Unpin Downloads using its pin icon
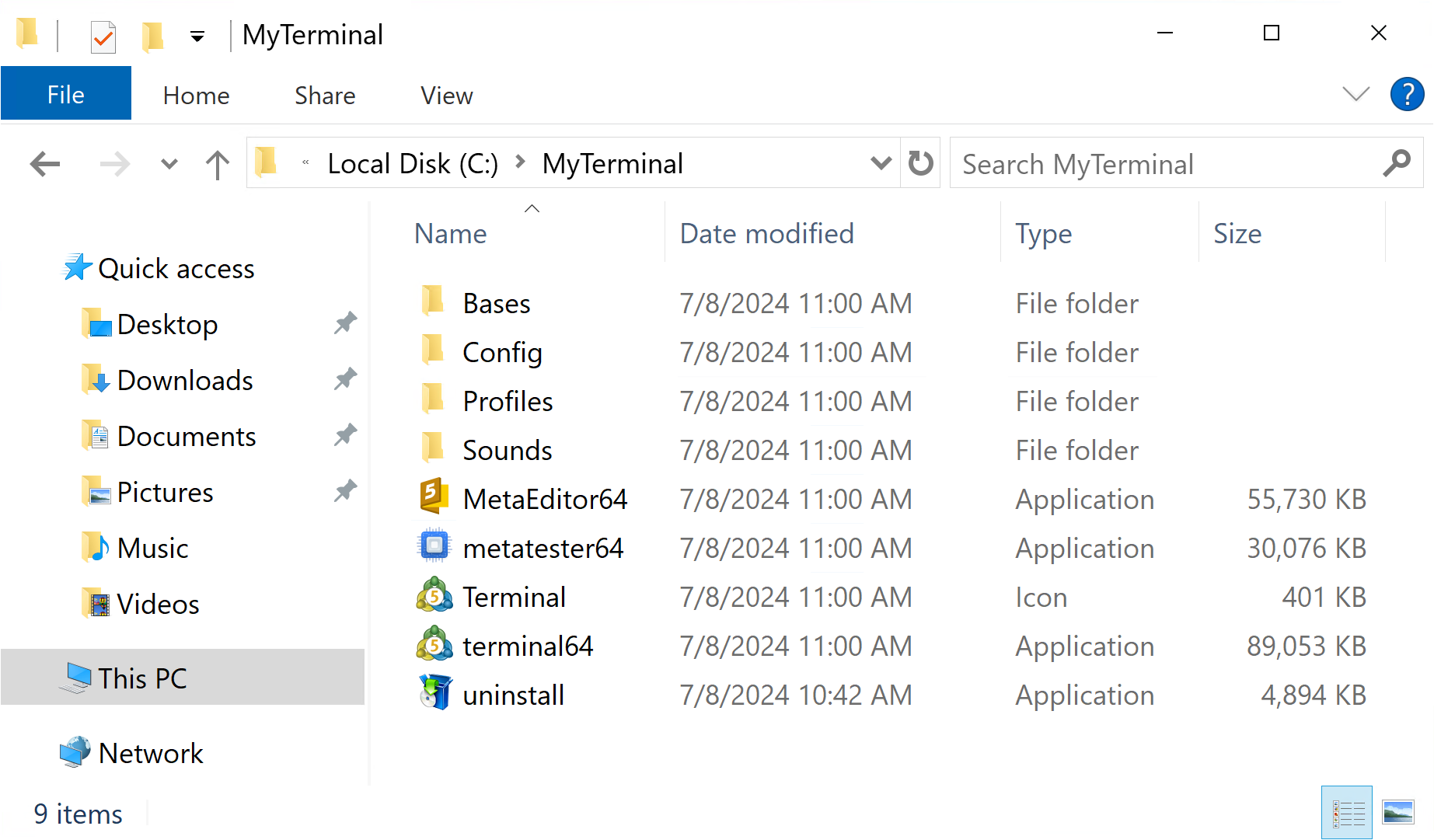This screenshot has width=1434, height=840. point(345,379)
